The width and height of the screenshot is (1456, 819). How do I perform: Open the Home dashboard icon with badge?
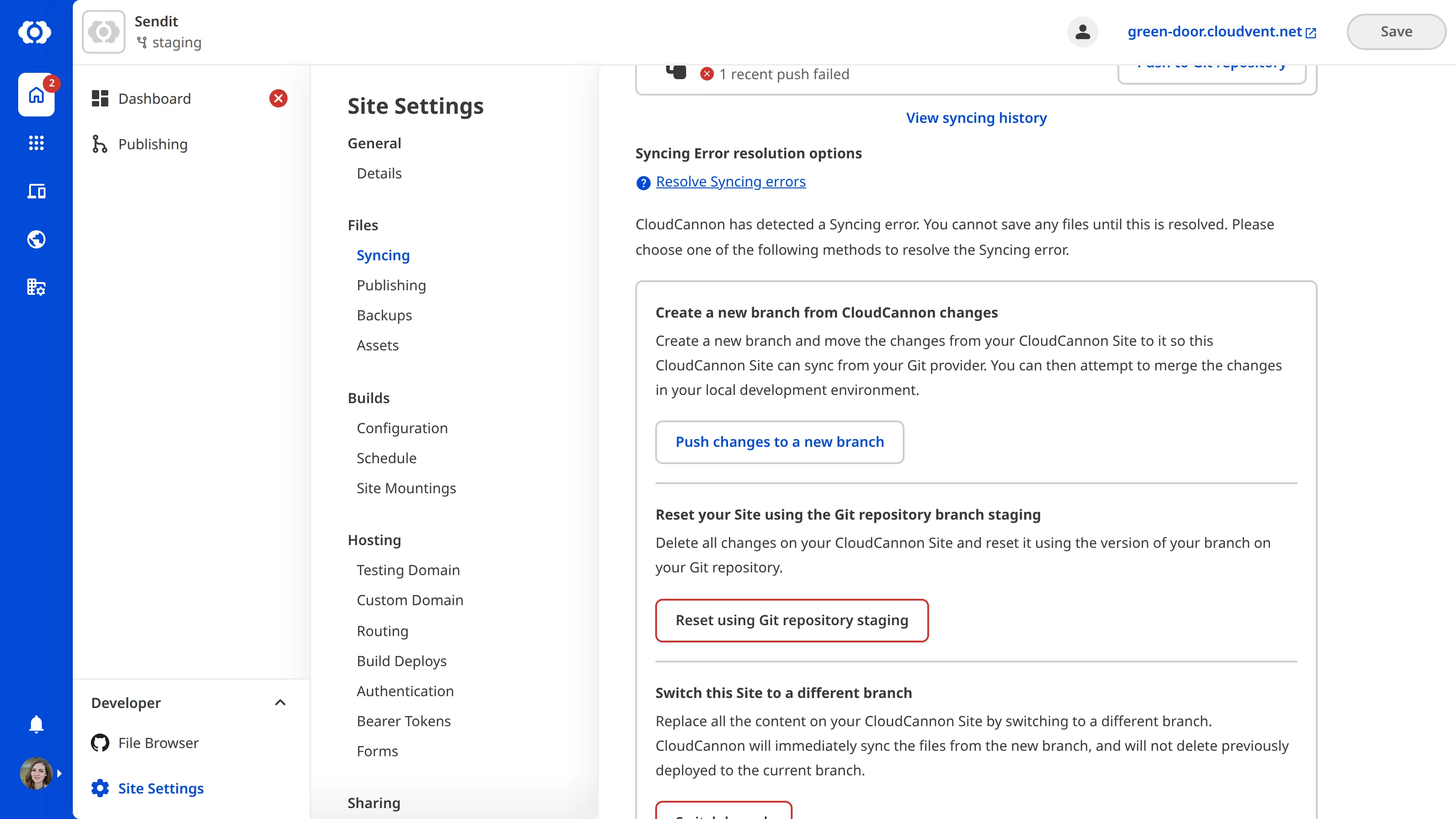(36, 95)
